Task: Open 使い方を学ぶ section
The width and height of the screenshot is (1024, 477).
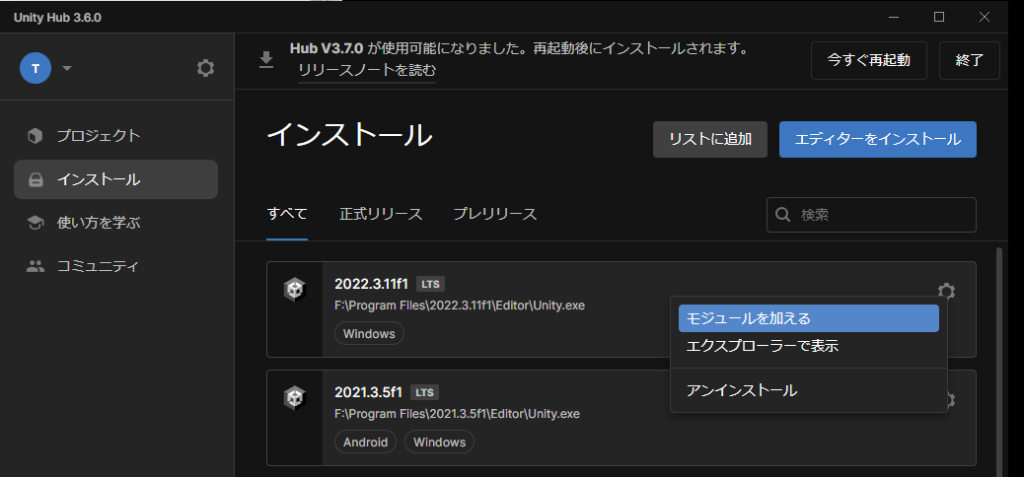Action: pos(98,223)
